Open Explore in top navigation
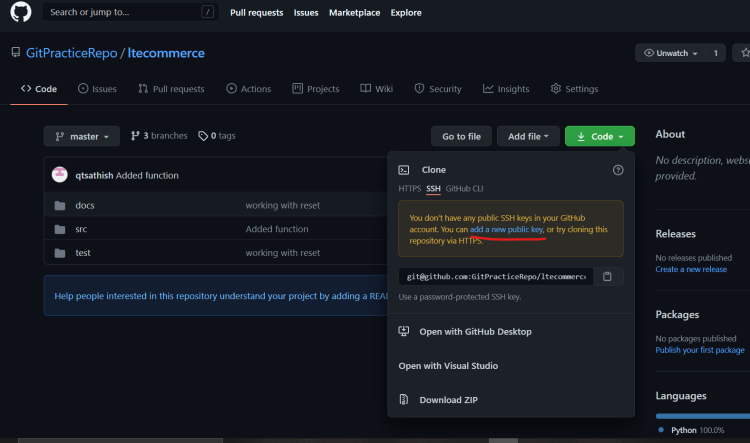This screenshot has width=750, height=443. [406, 13]
